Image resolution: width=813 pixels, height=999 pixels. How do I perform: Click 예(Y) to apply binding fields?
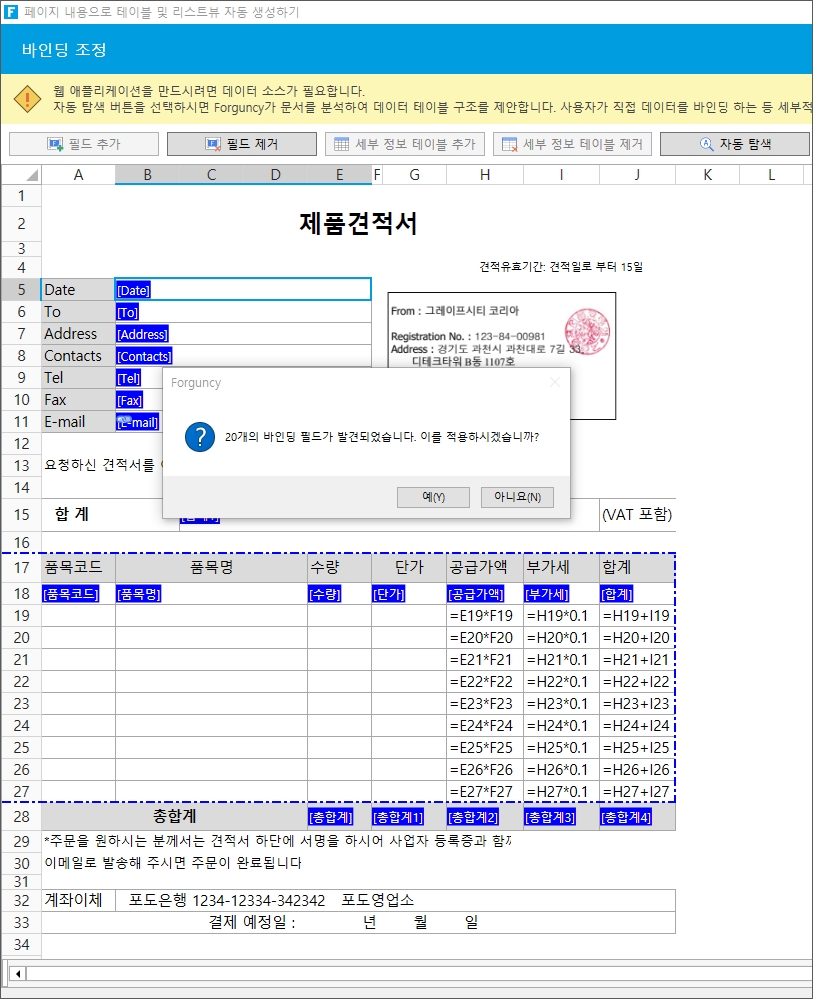click(433, 497)
